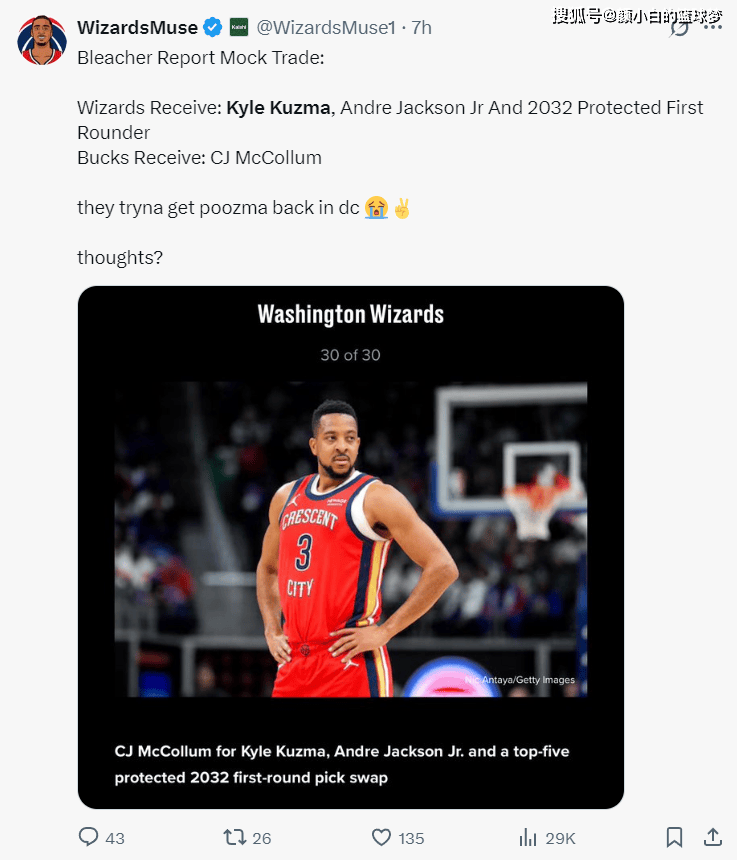Click the Washington Wizards card heading
737x860 pixels.
351,314
